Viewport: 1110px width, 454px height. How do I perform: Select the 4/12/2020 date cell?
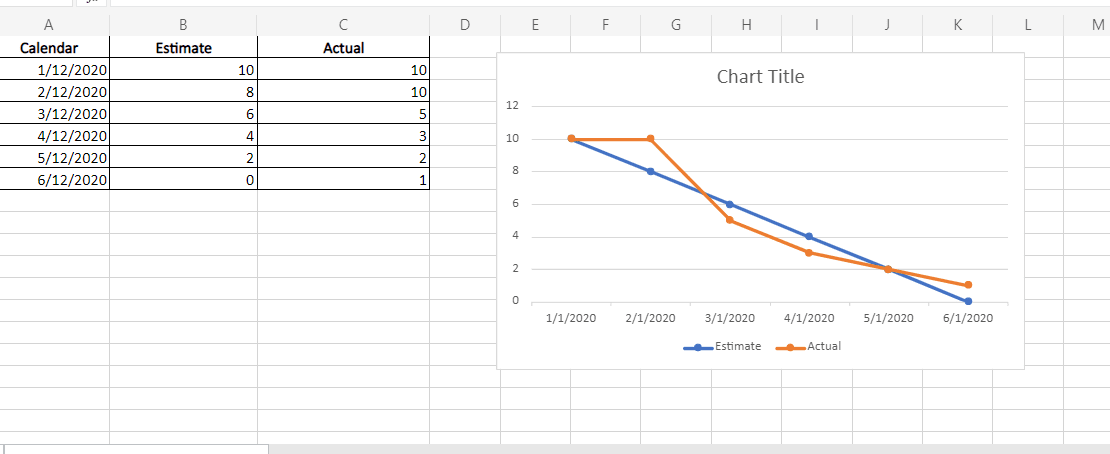55,135
